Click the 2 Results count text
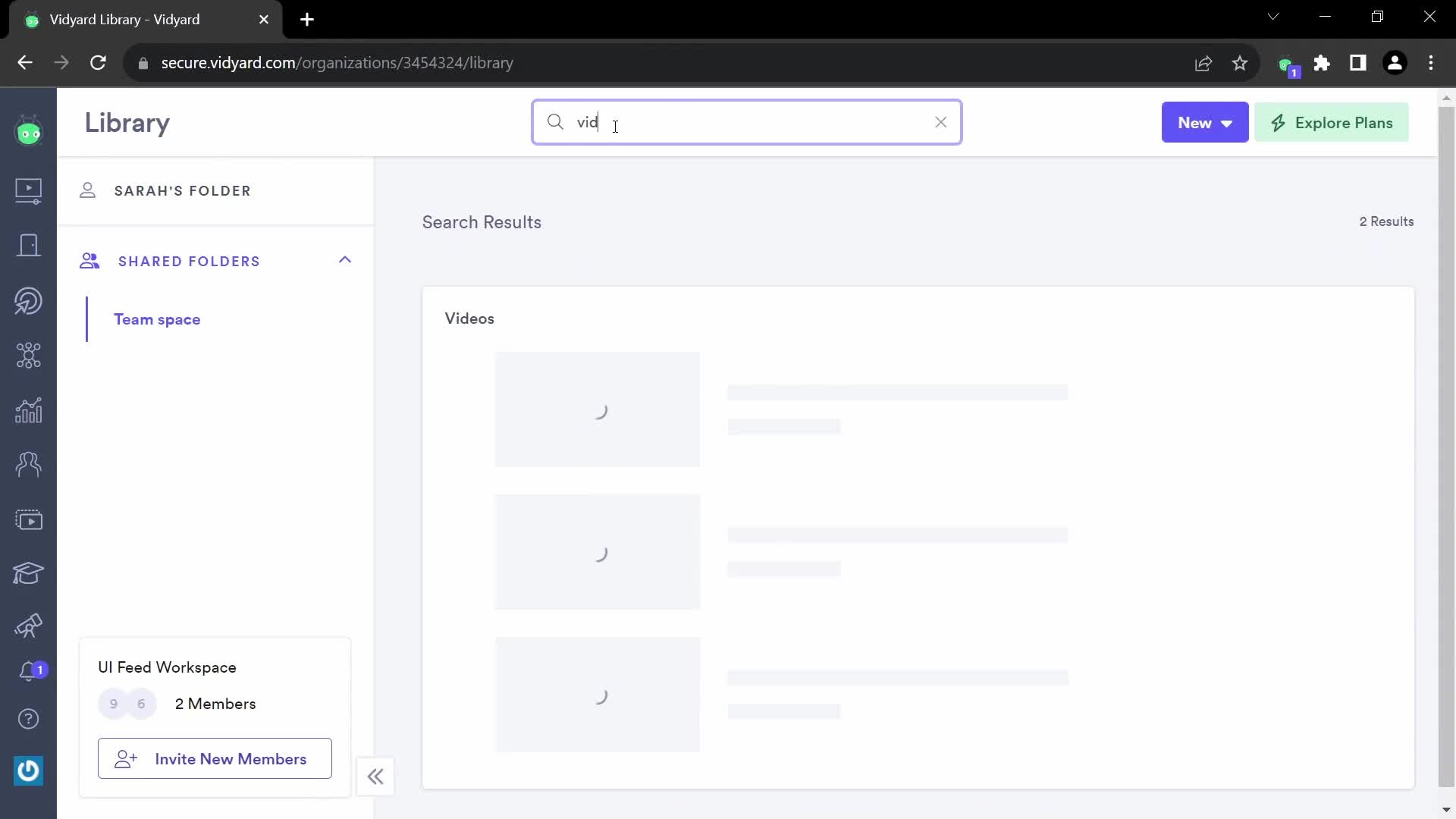This screenshot has height=819, width=1456. coord(1386,221)
